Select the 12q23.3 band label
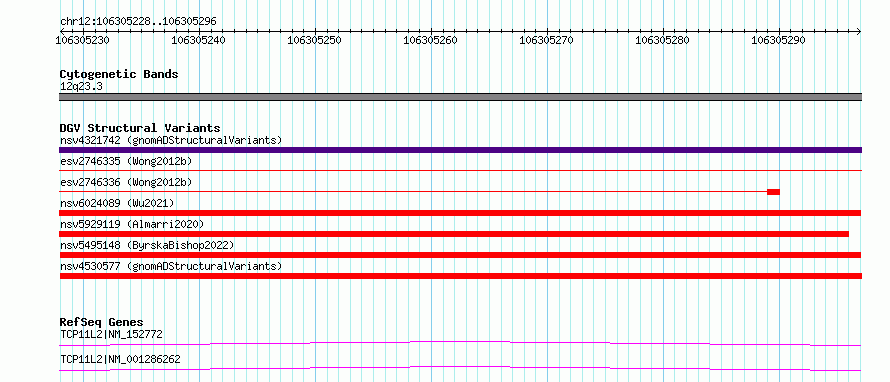This screenshot has height=382, width=890. click(81, 87)
